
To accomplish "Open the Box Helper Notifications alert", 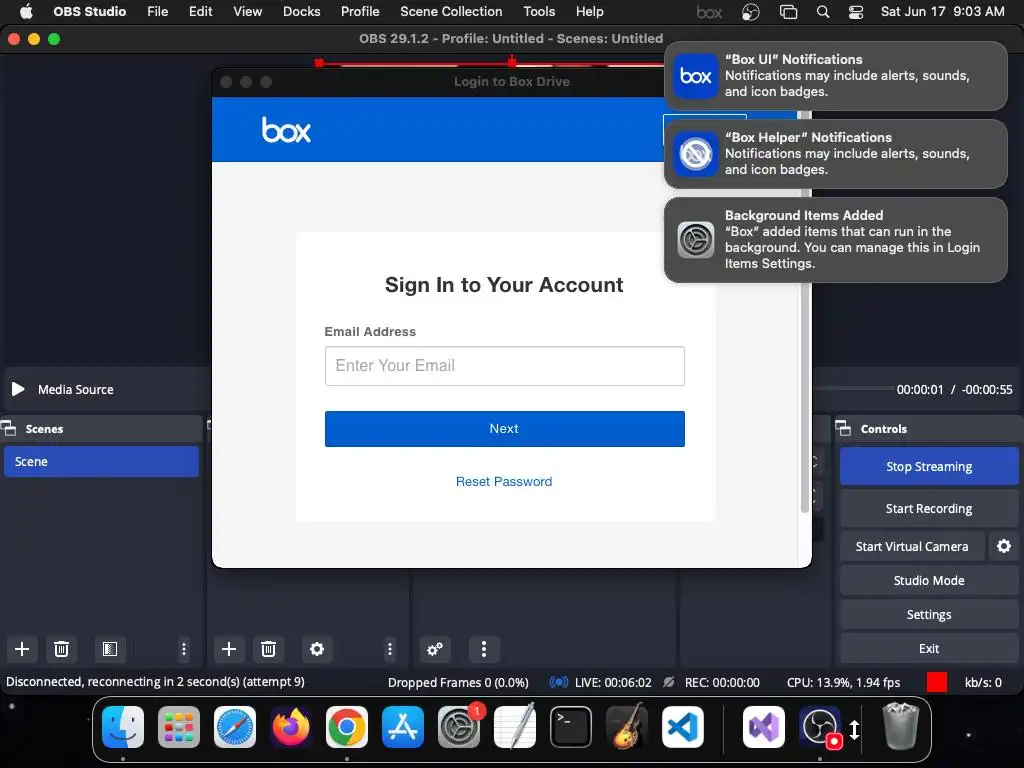I will 835,153.
